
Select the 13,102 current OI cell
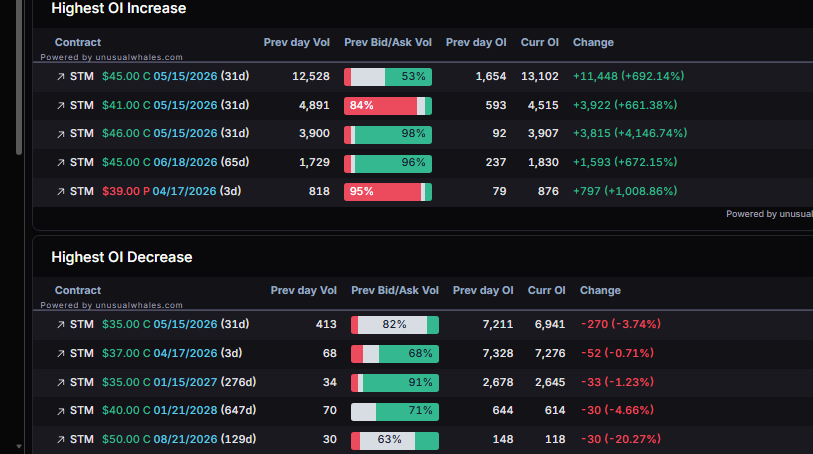point(540,76)
